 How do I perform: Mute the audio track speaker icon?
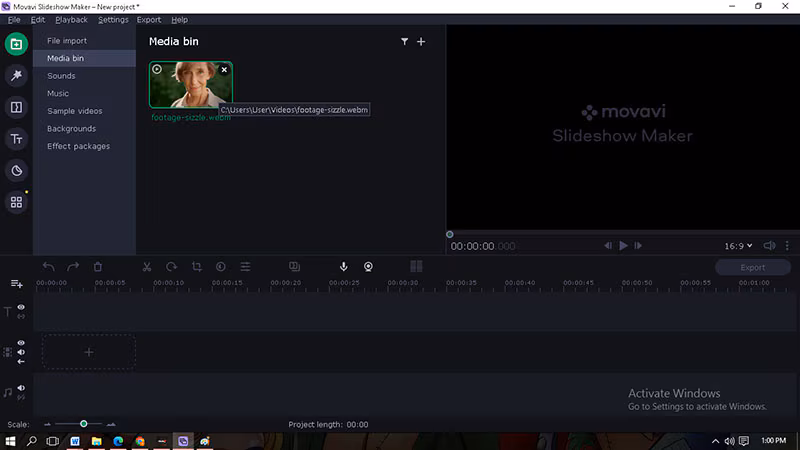pyautogui.click(x=21, y=388)
